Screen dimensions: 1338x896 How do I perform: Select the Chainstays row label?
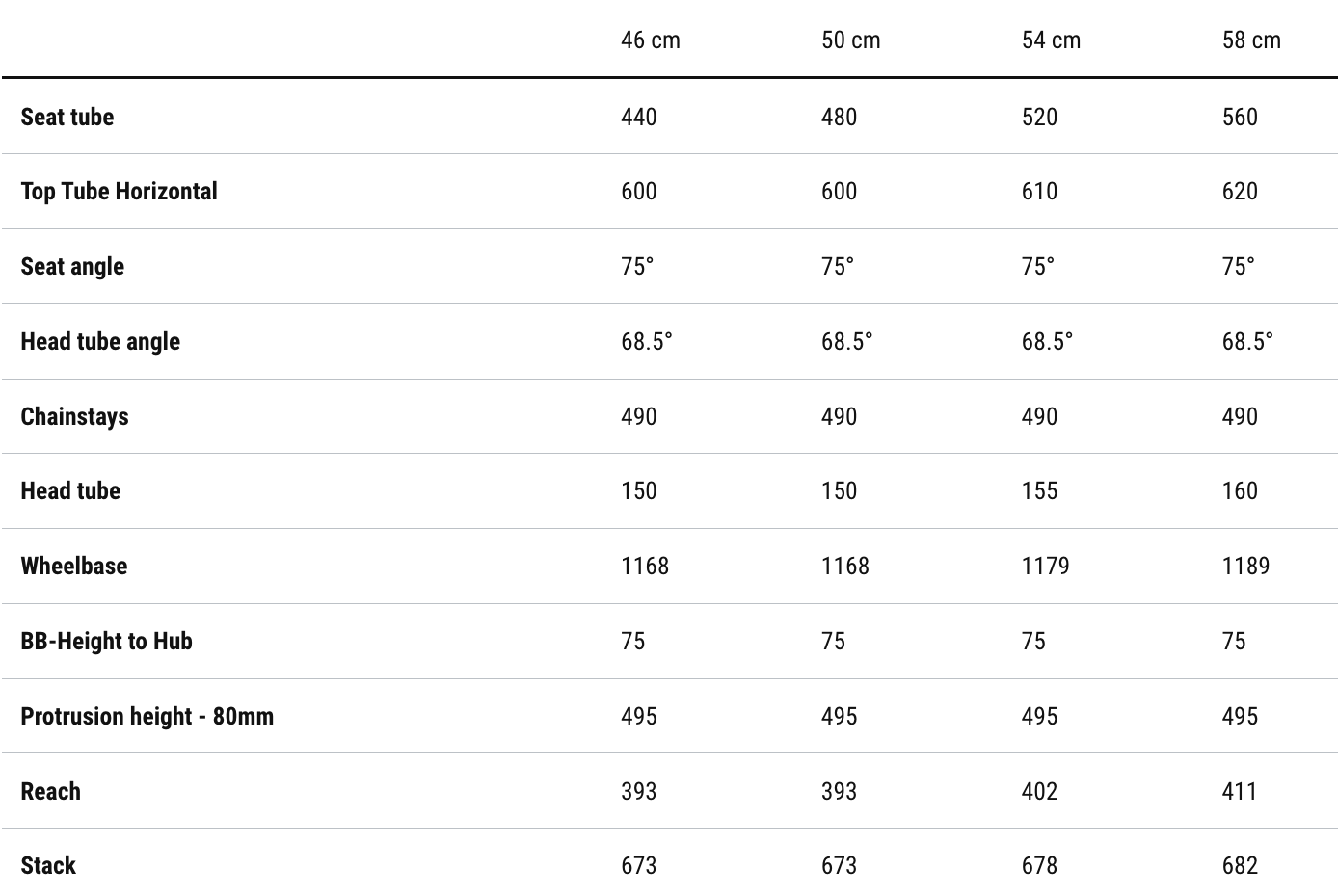click(x=74, y=416)
